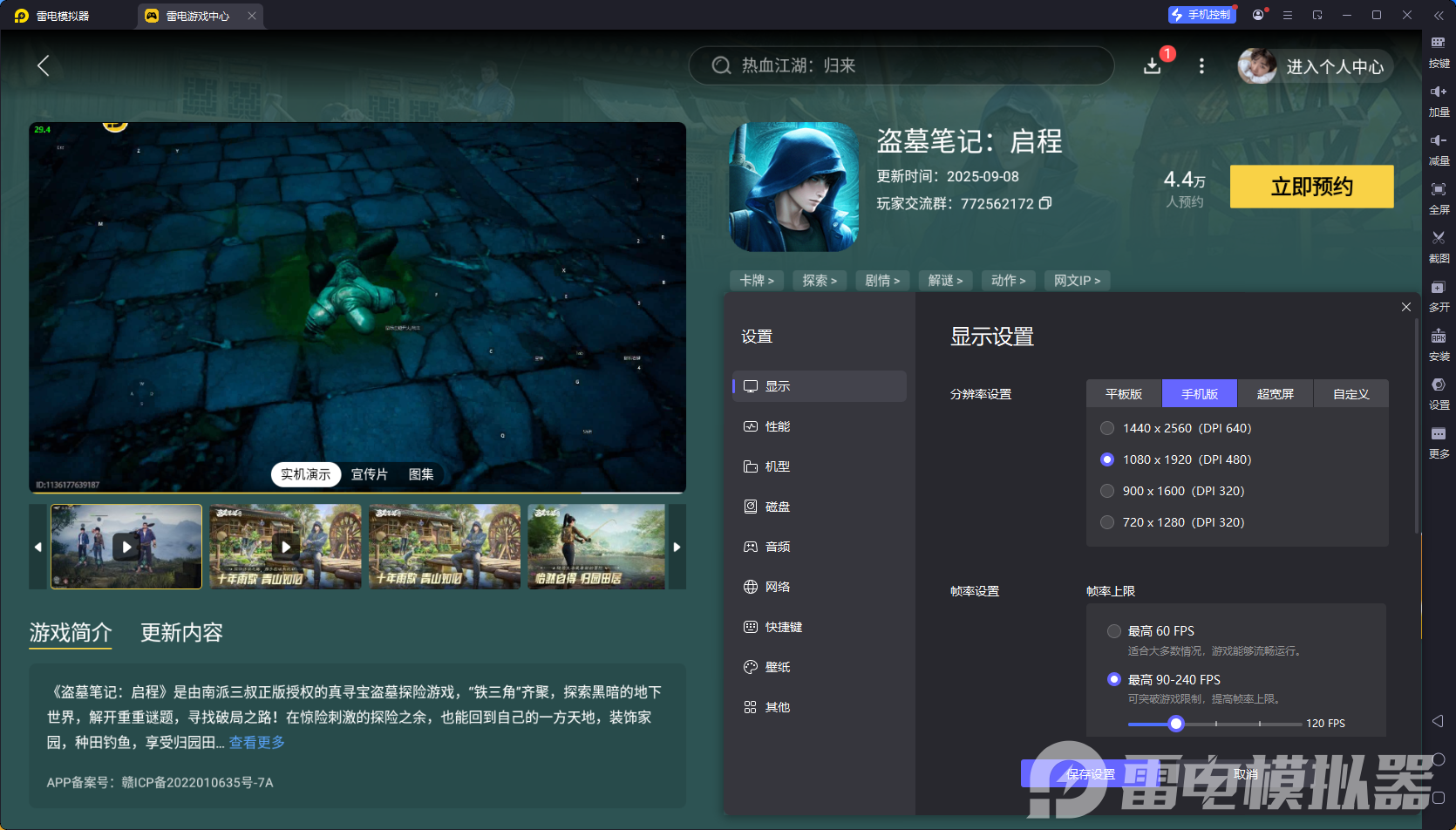Open 音频 settings section
This screenshot has height=830, width=1456.
[x=820, y=547]
